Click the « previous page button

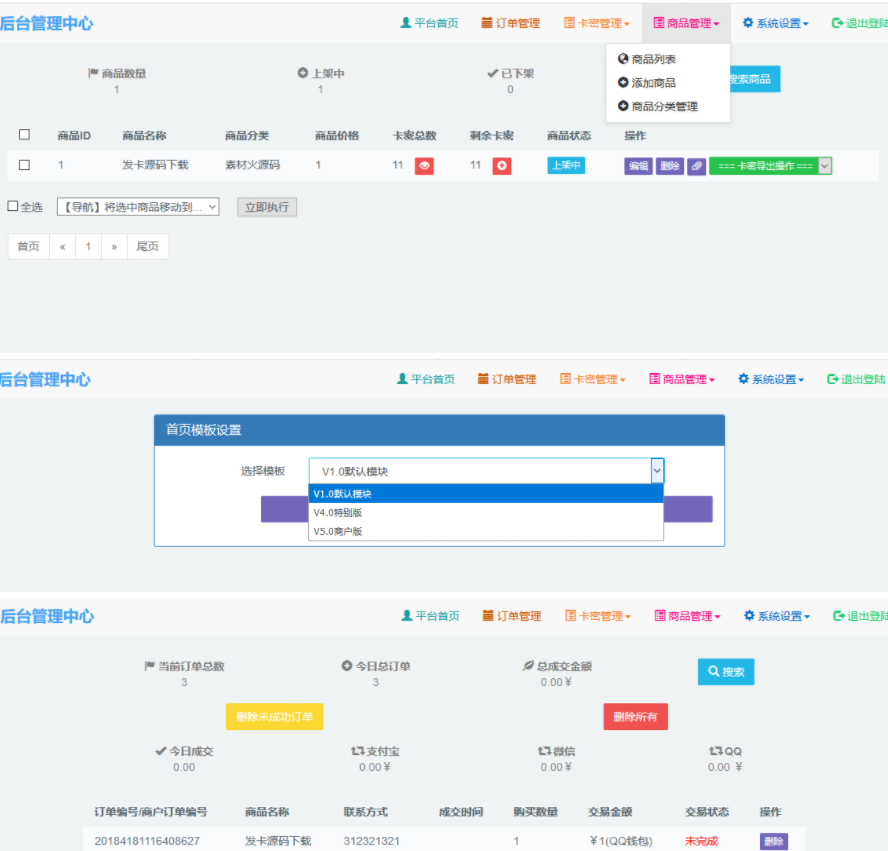62,246
